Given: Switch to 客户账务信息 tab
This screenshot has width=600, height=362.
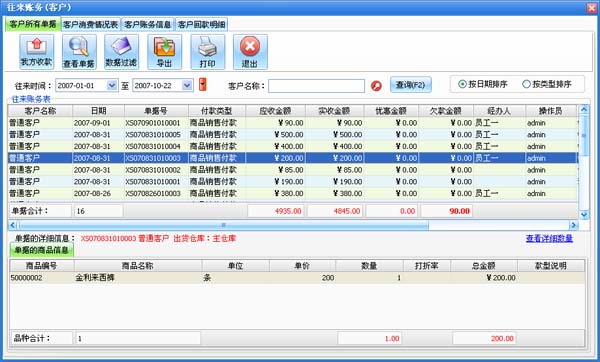Looking at the screenshot, I should 148,25.
